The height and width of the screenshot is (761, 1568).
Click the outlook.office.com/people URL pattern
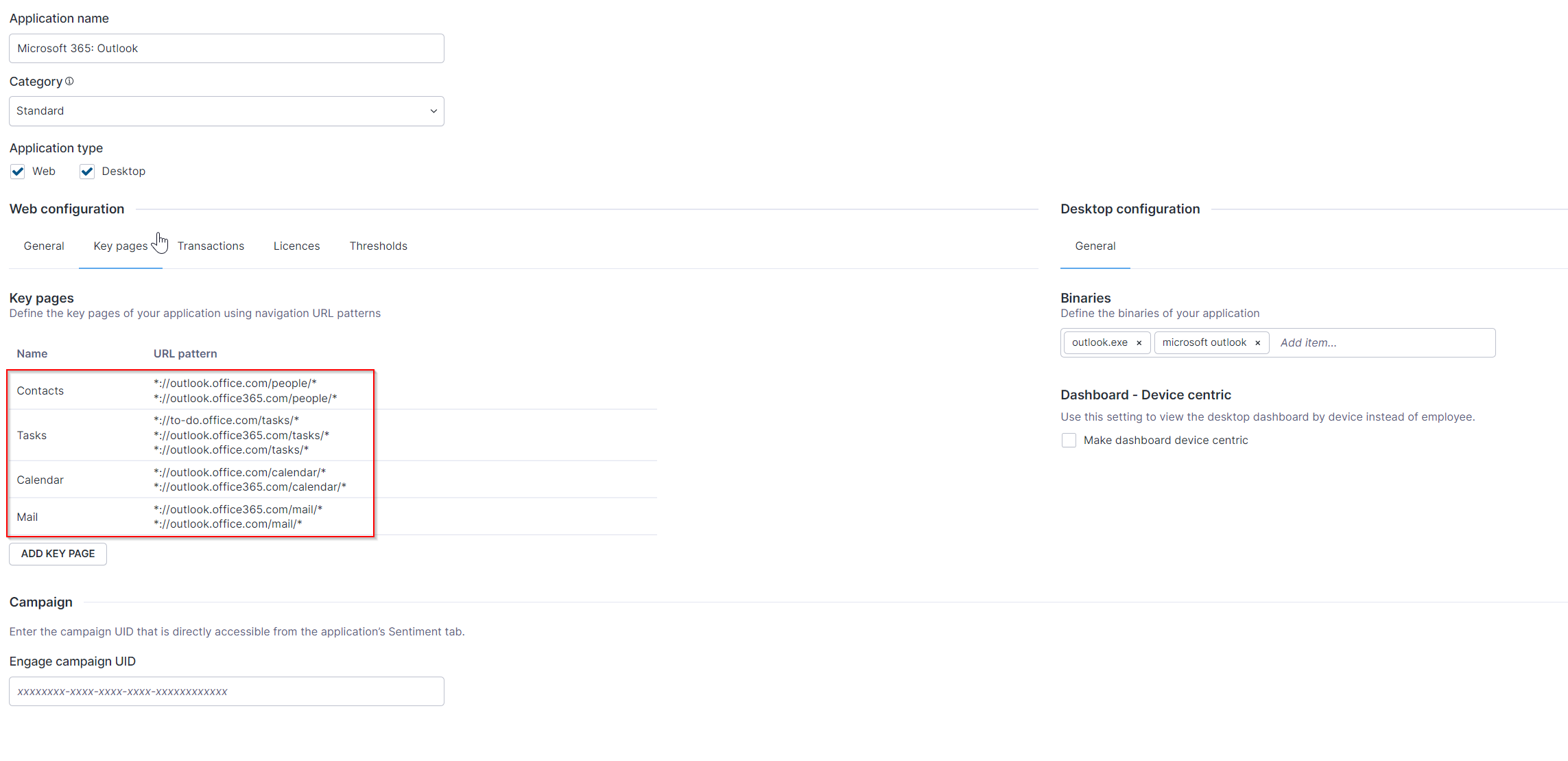235,383
